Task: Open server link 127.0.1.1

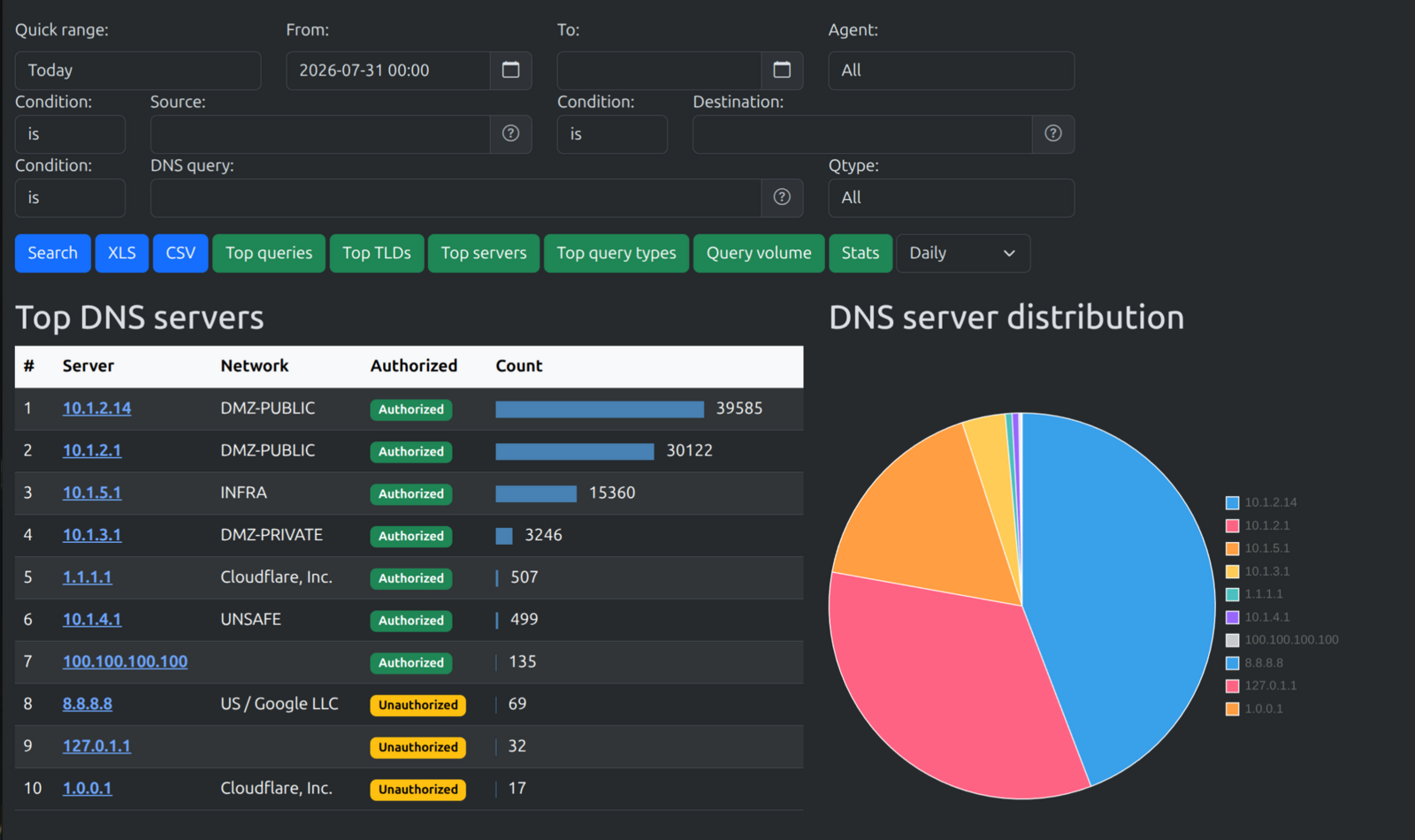Action: click(96, 746)
